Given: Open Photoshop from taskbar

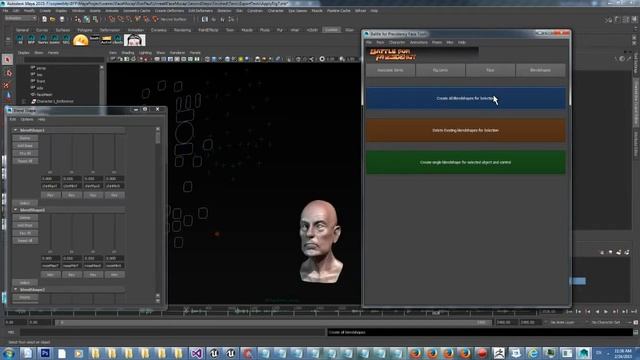Looking at the screenshot, I should (45, 353).
